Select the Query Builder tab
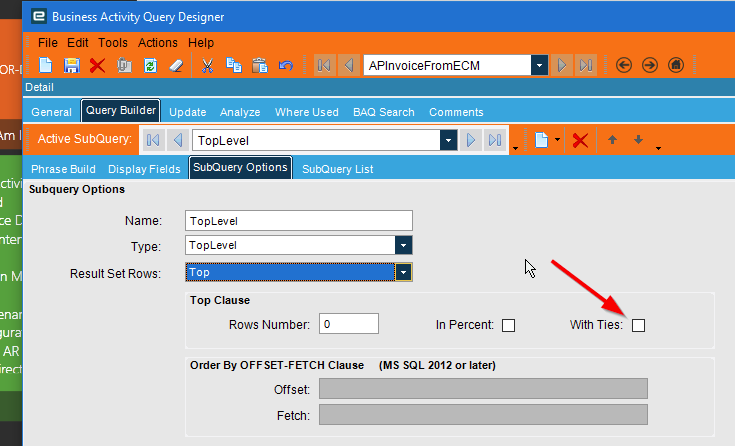Screen dimensions: 735x446 click(x=120, y=110)
